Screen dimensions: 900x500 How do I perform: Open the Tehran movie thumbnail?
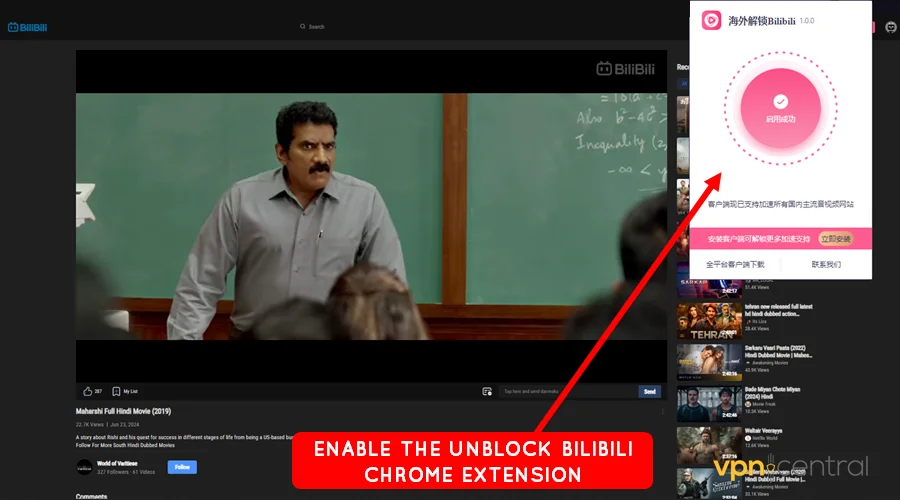(709, 321)
